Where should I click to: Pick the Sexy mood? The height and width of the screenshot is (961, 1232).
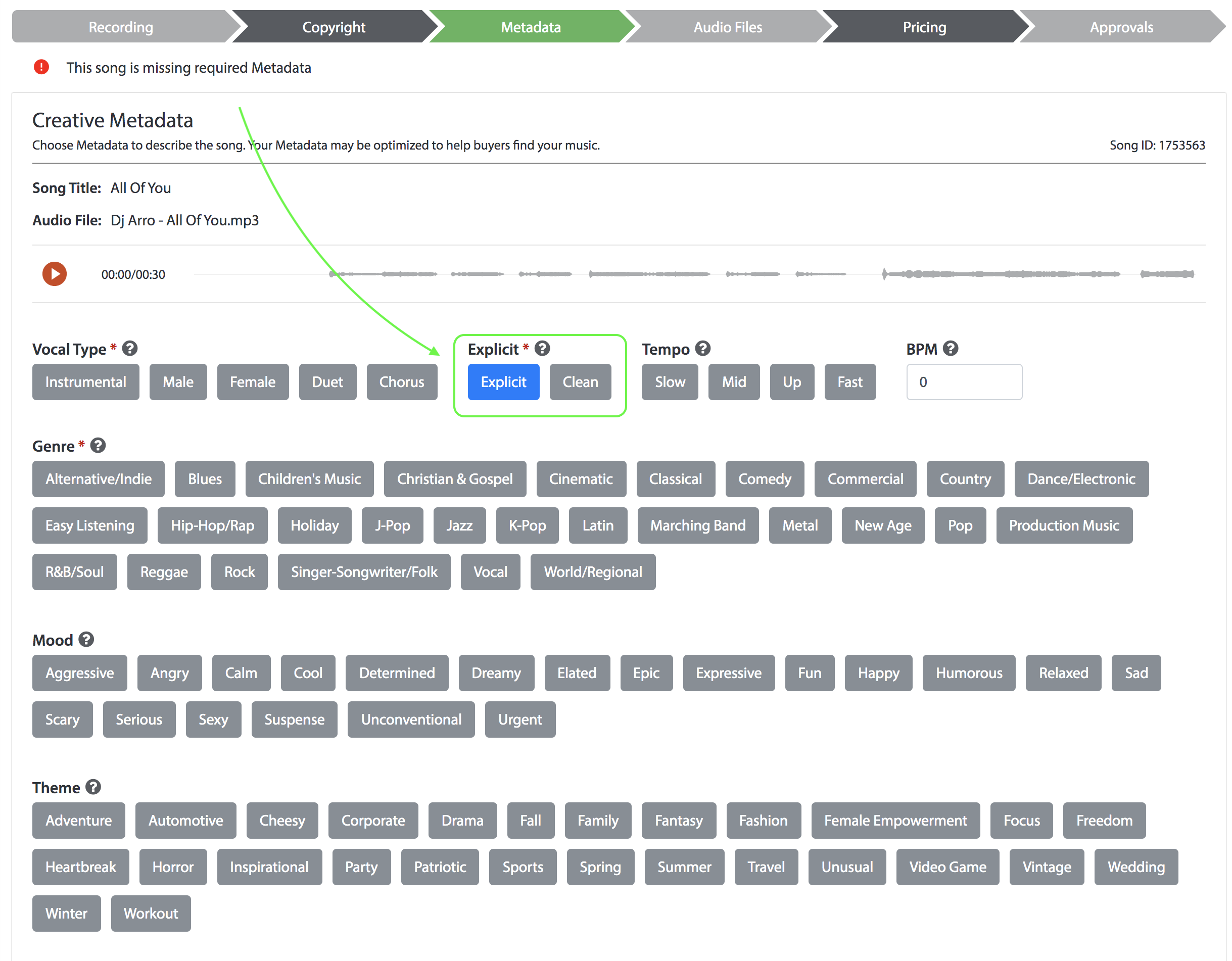pos(213,719)
